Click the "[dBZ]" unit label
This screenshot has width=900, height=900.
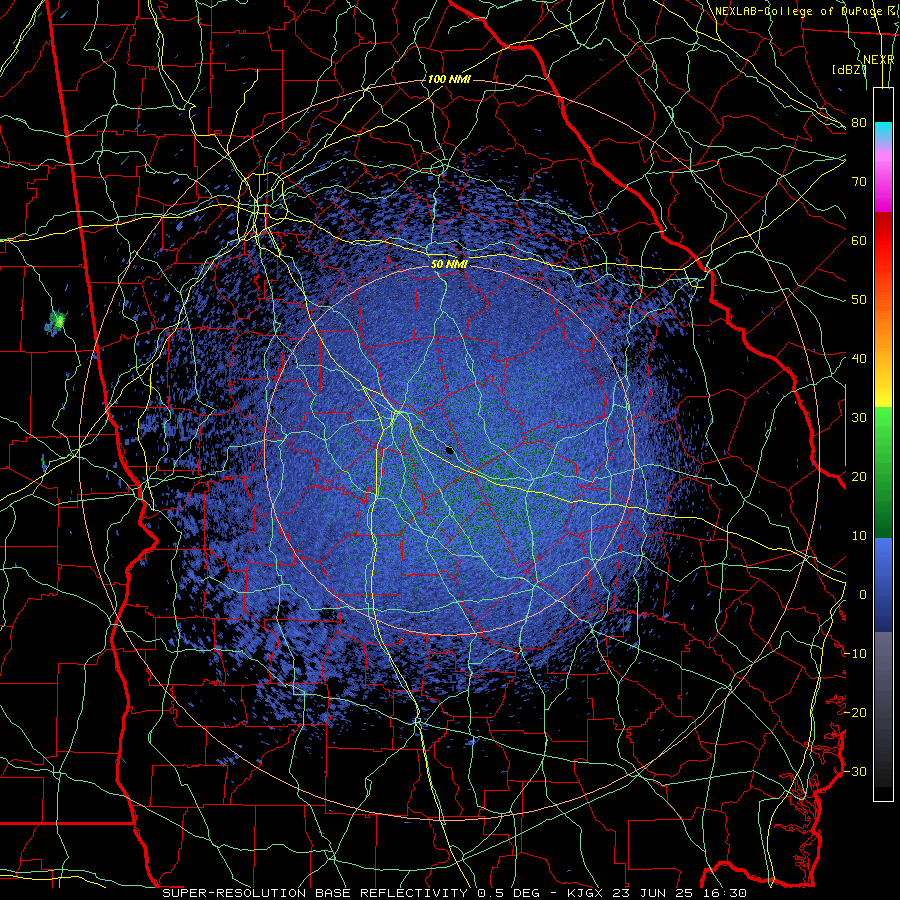tap(849, 69)
